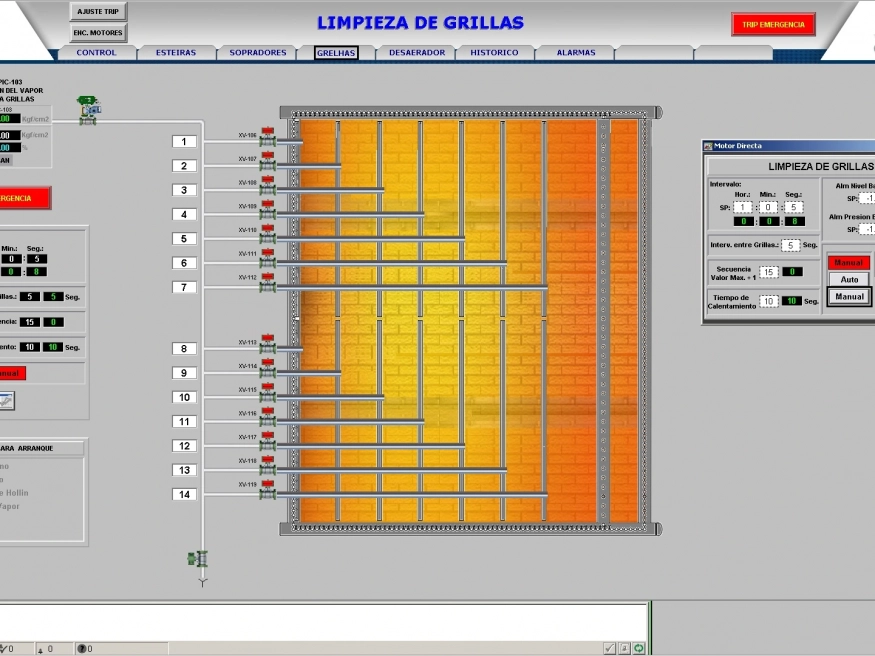875x656 pixels.
Task: Click the XV-106 valve icon
Action: (267, 143)
